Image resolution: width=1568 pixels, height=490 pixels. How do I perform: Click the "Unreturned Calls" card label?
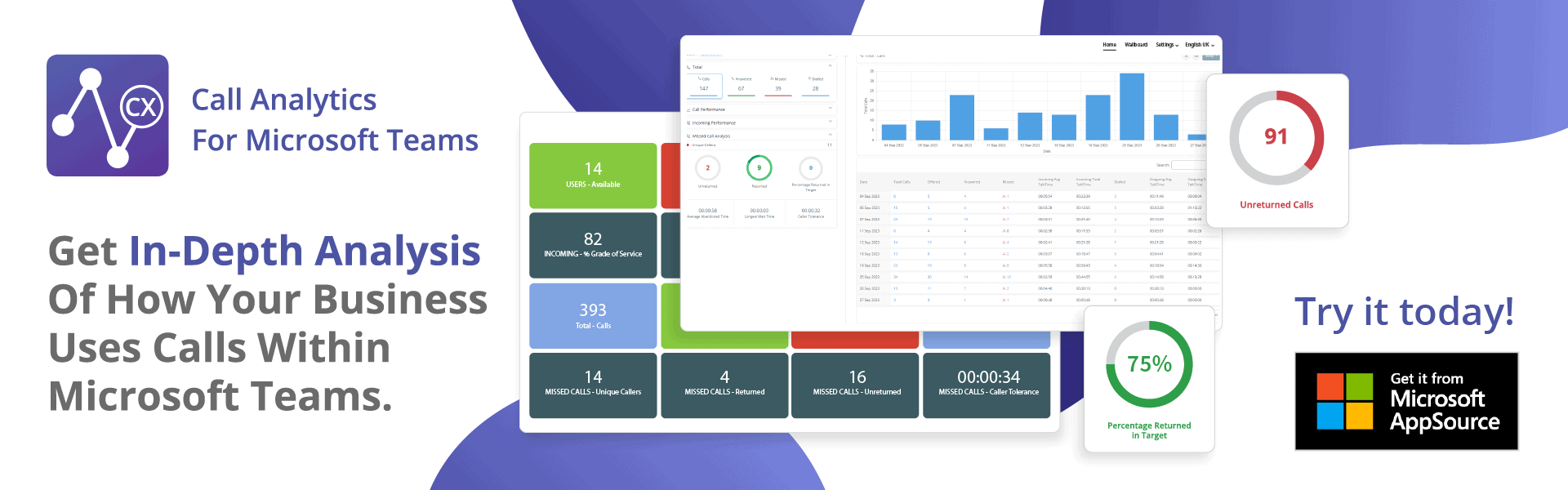click(x=1276, y=205)
